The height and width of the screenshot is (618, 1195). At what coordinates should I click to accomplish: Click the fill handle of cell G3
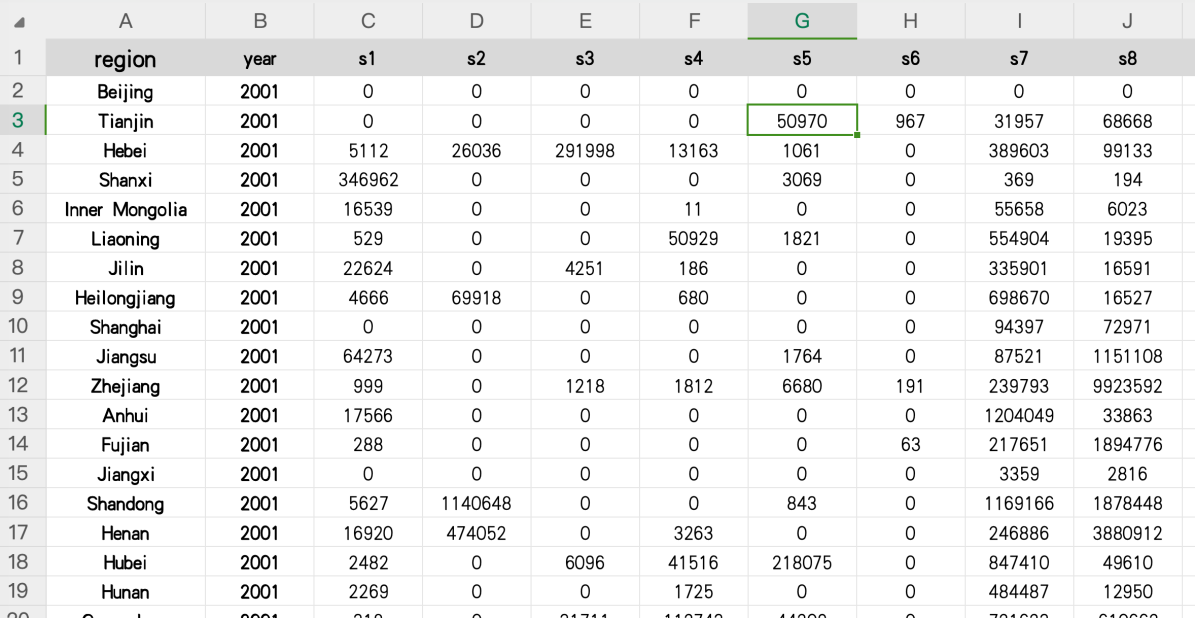pos(857,135)
